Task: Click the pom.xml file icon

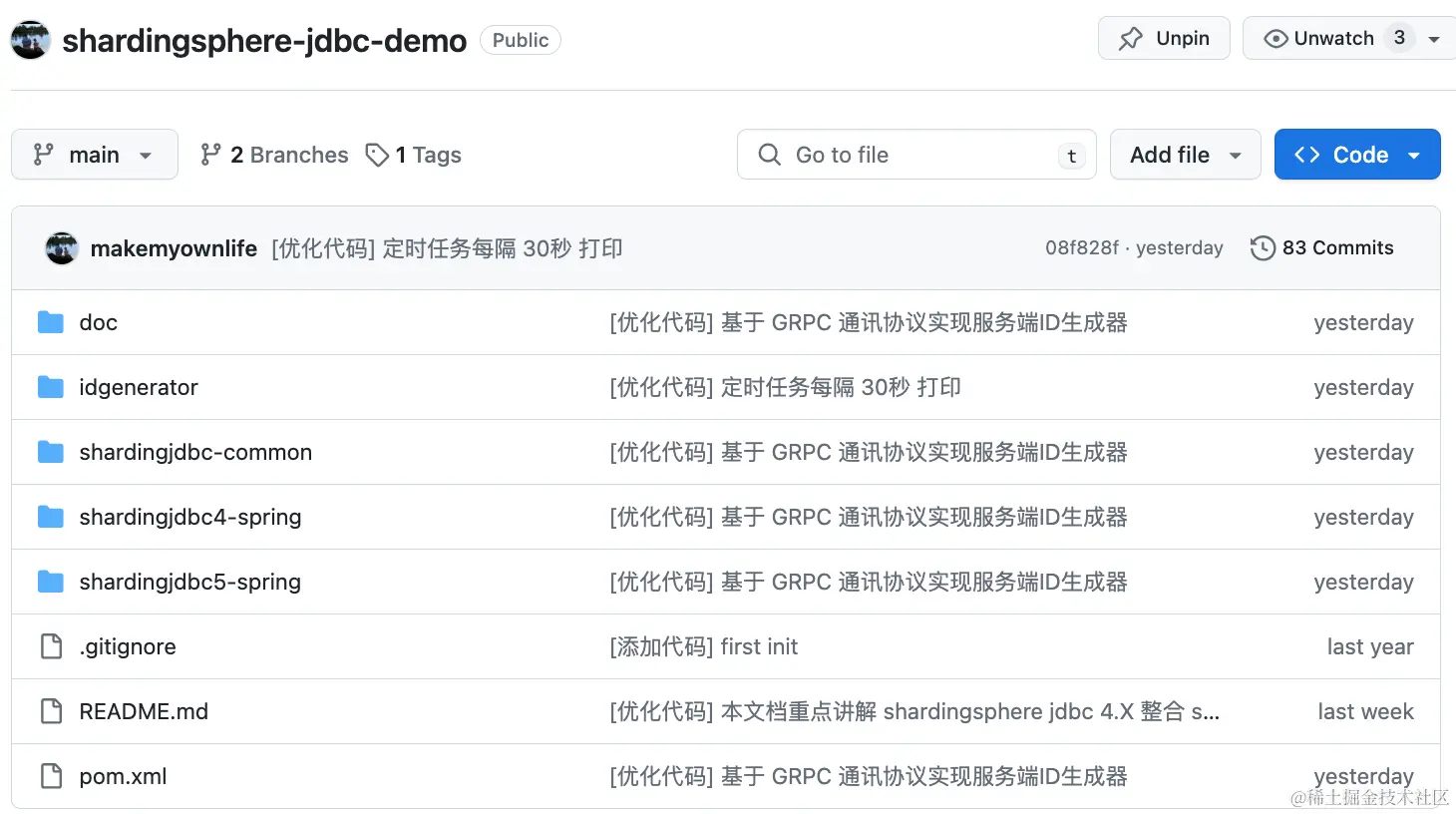Action: pyautogui.click(x=51, y=776)
